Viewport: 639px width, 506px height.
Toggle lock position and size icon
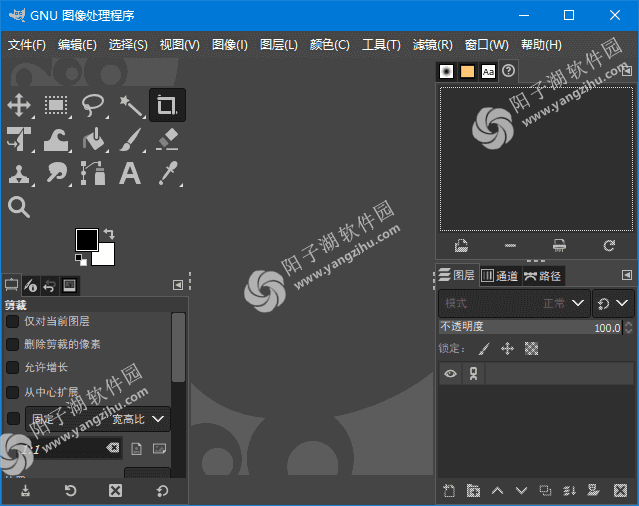coord(507,349)
